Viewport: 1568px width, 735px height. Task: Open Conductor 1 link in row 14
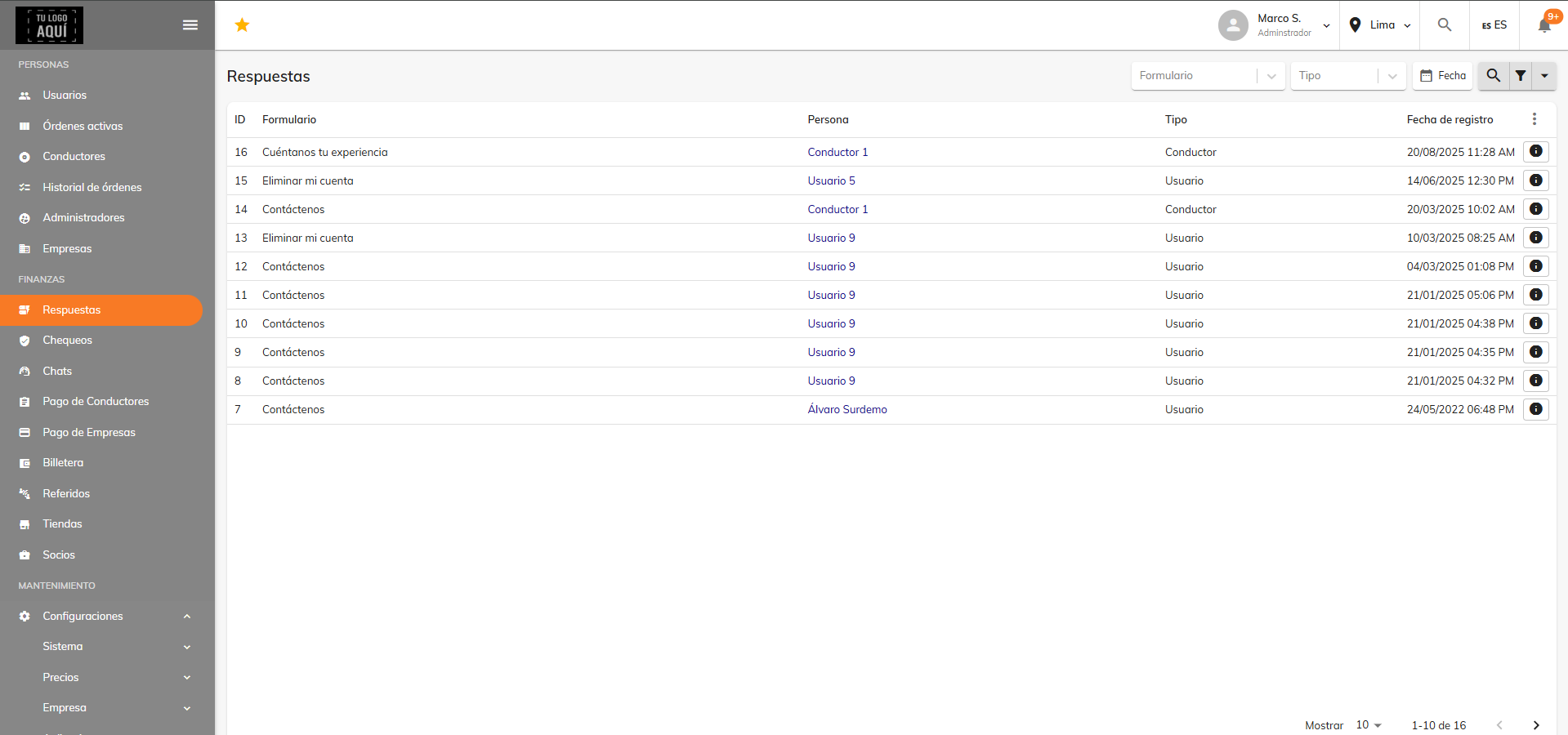click(838, 209)
